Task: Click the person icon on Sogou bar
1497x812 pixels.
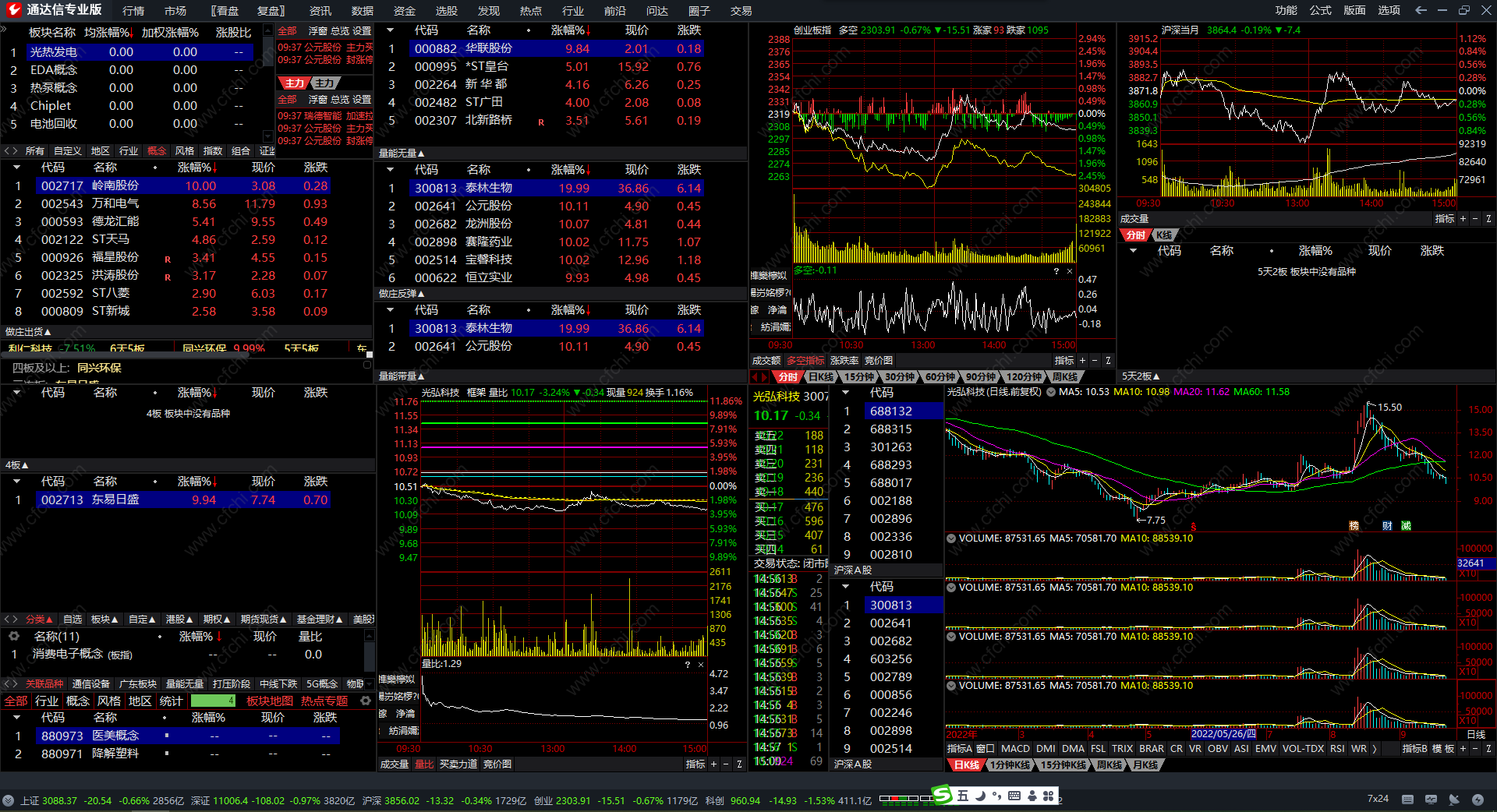Action: 1032,796
